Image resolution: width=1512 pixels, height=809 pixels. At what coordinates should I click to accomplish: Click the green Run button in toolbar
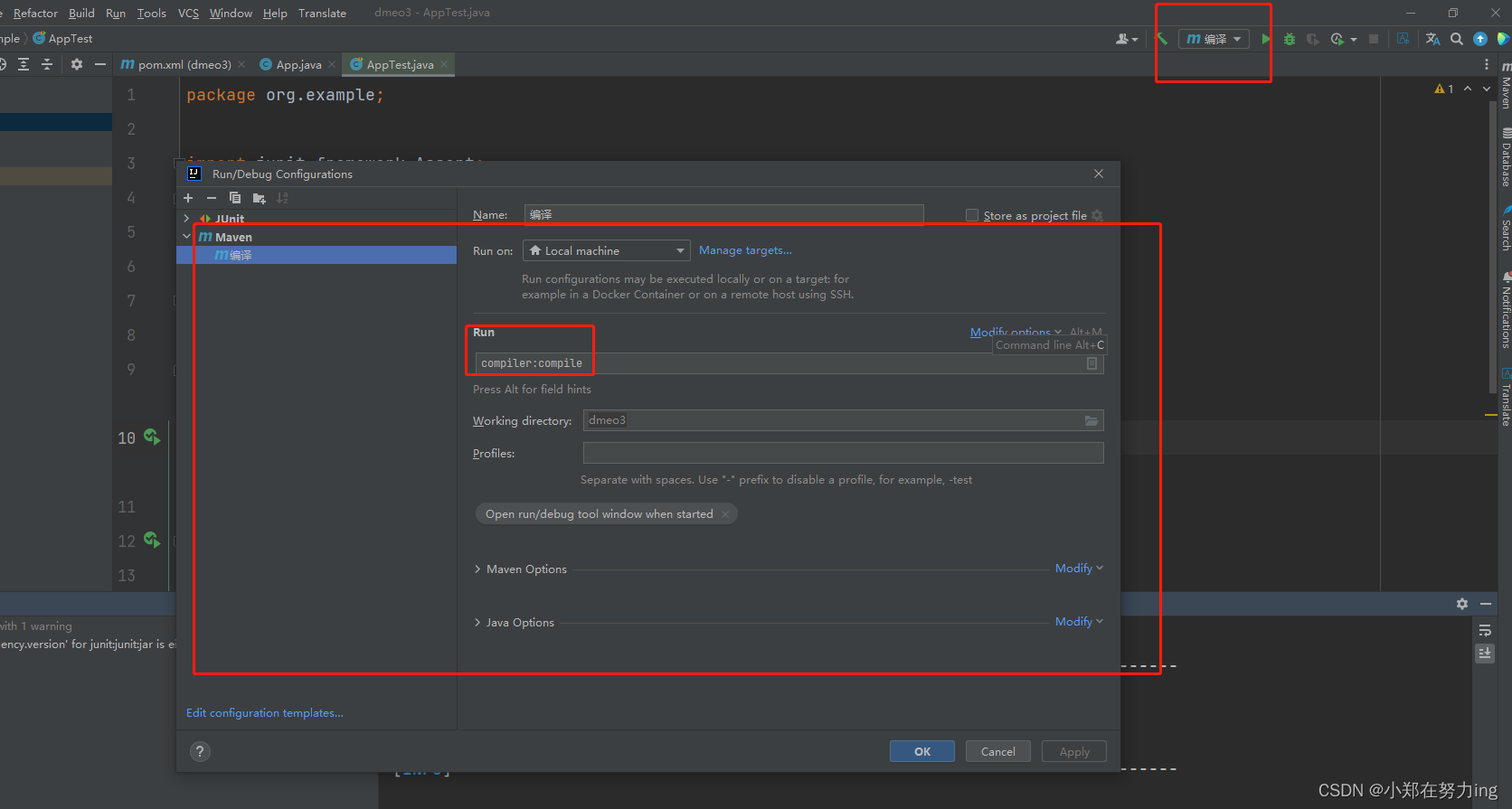coord(1266,39)
